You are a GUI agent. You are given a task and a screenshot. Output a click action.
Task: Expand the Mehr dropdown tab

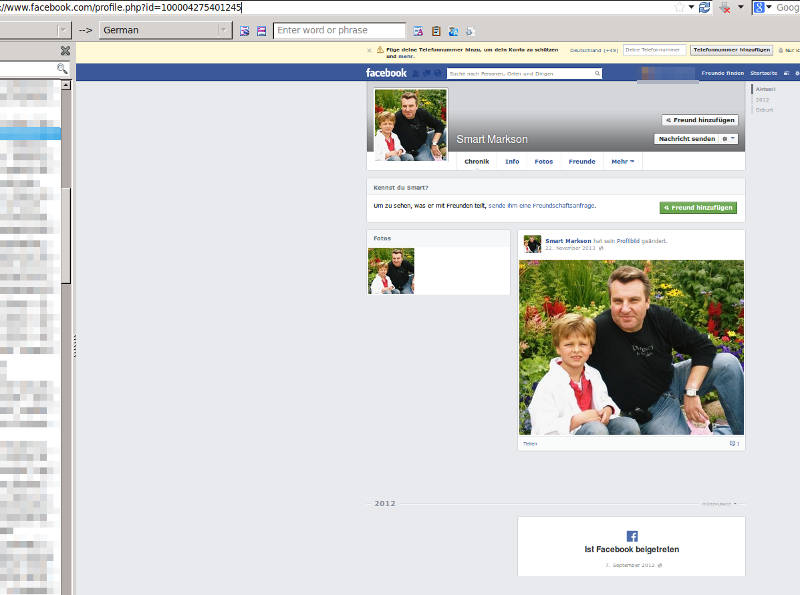pos(622,161)
